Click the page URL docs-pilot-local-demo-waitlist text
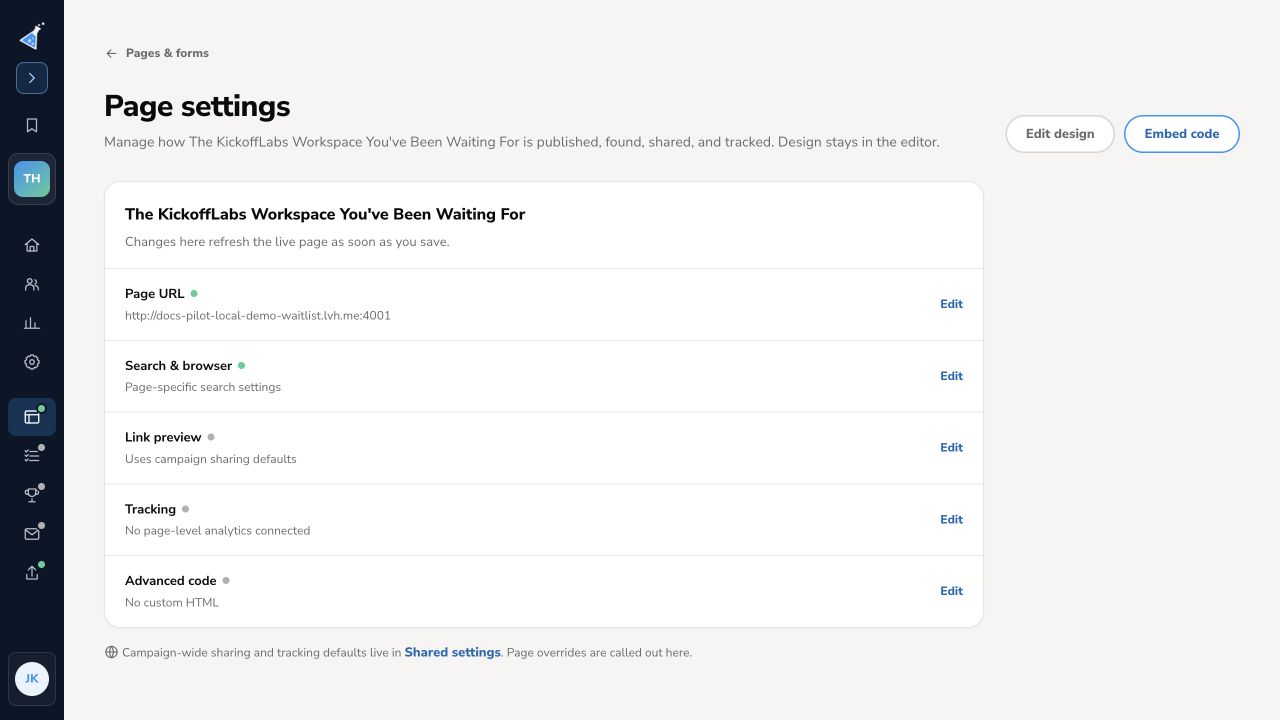The width and height of the screenshot is (1280, 720). (x=258, y=316)
